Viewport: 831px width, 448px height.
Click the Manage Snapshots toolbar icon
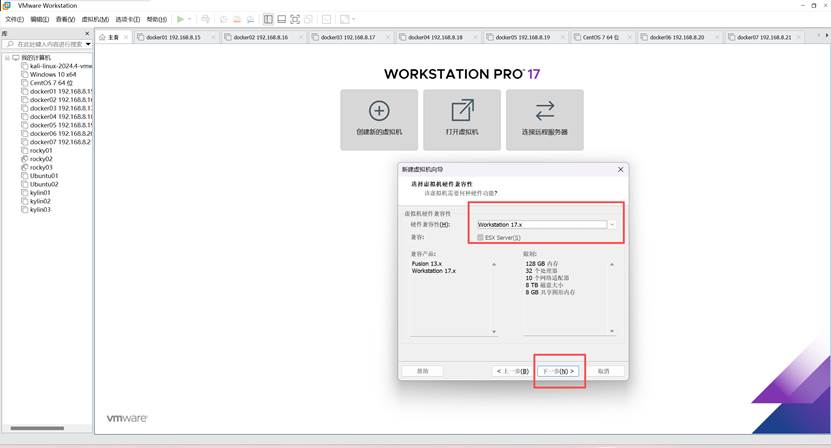pyautogui.click(x=250, y=19)
